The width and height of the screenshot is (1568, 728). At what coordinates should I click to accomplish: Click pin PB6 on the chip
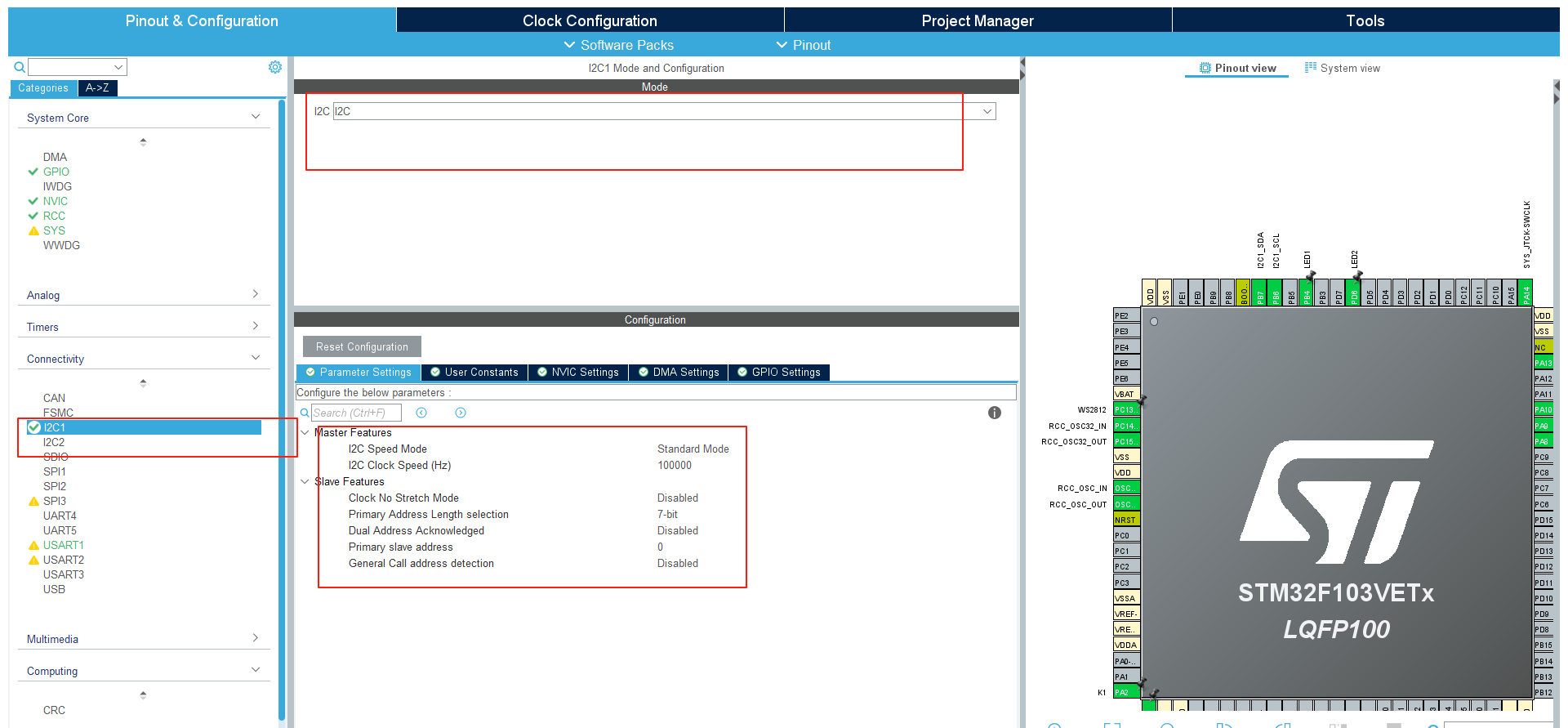1276,293
